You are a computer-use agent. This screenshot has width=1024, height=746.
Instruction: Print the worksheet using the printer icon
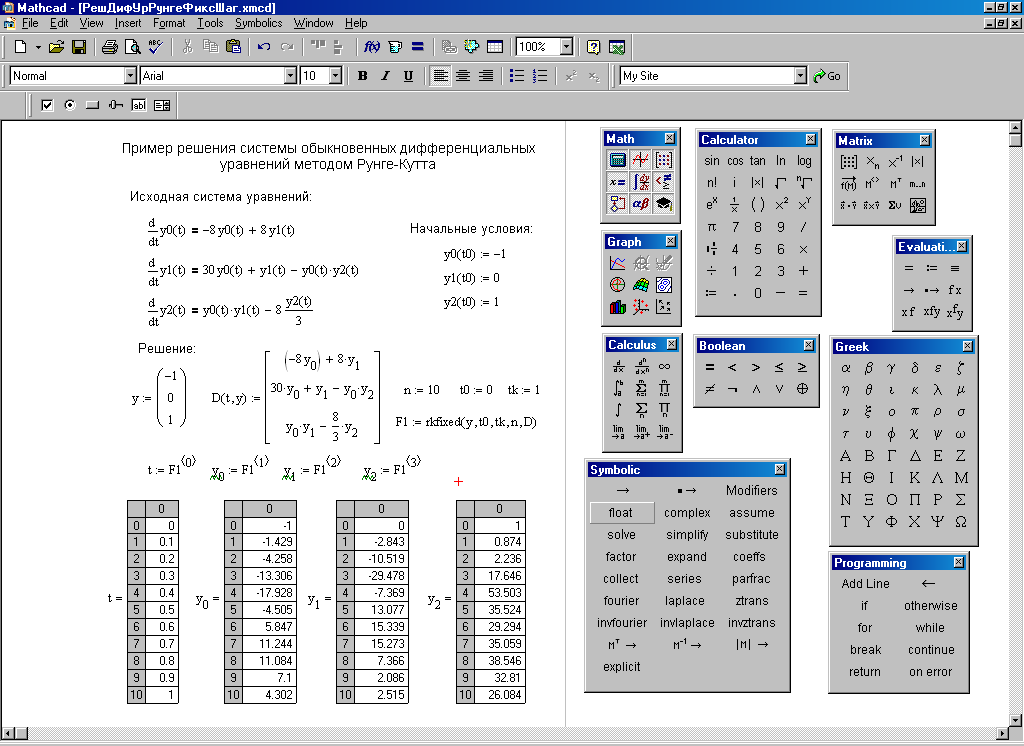[x=110, y=47]
